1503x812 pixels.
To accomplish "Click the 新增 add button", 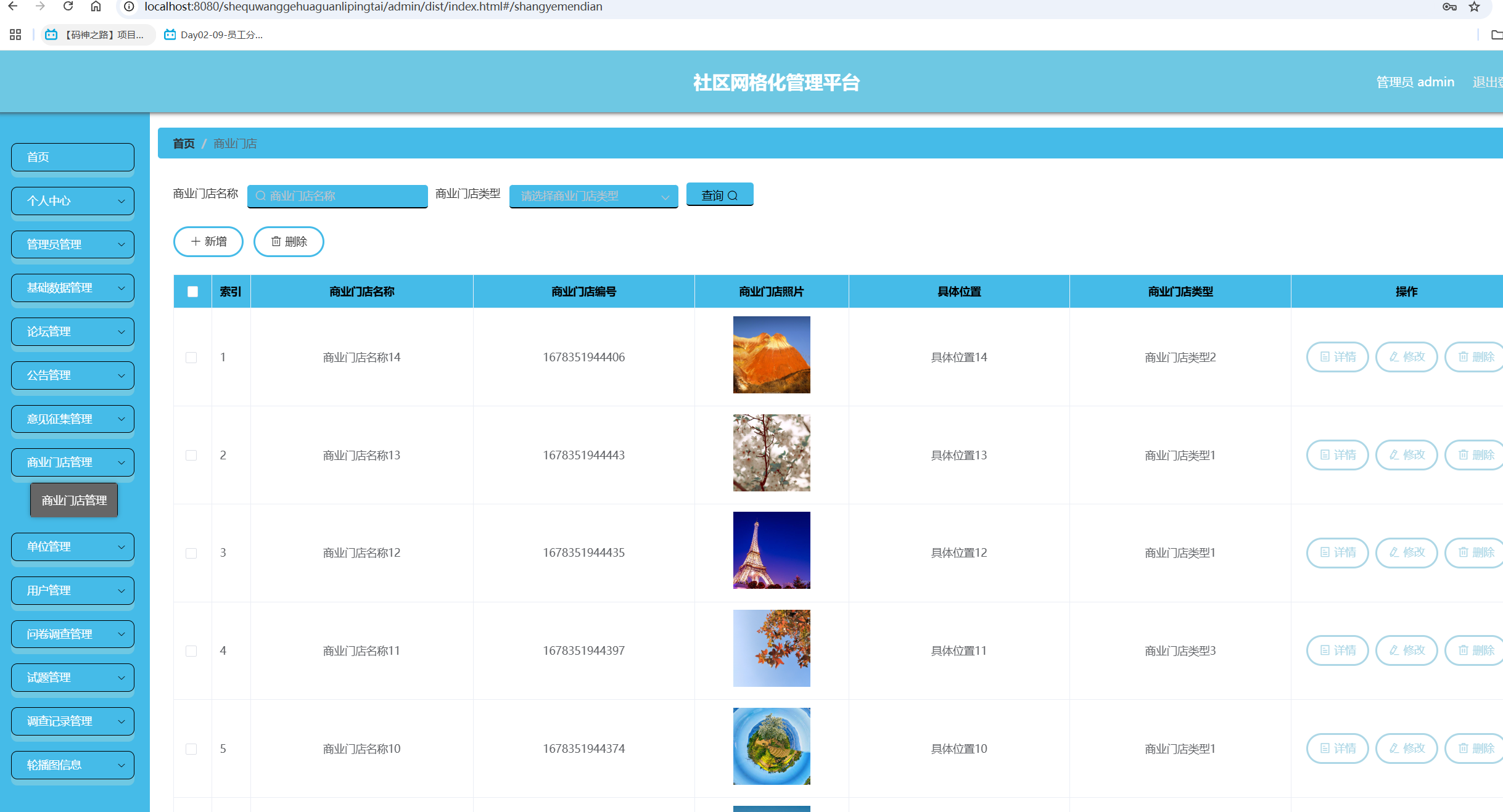I will [x=208, y=242].
